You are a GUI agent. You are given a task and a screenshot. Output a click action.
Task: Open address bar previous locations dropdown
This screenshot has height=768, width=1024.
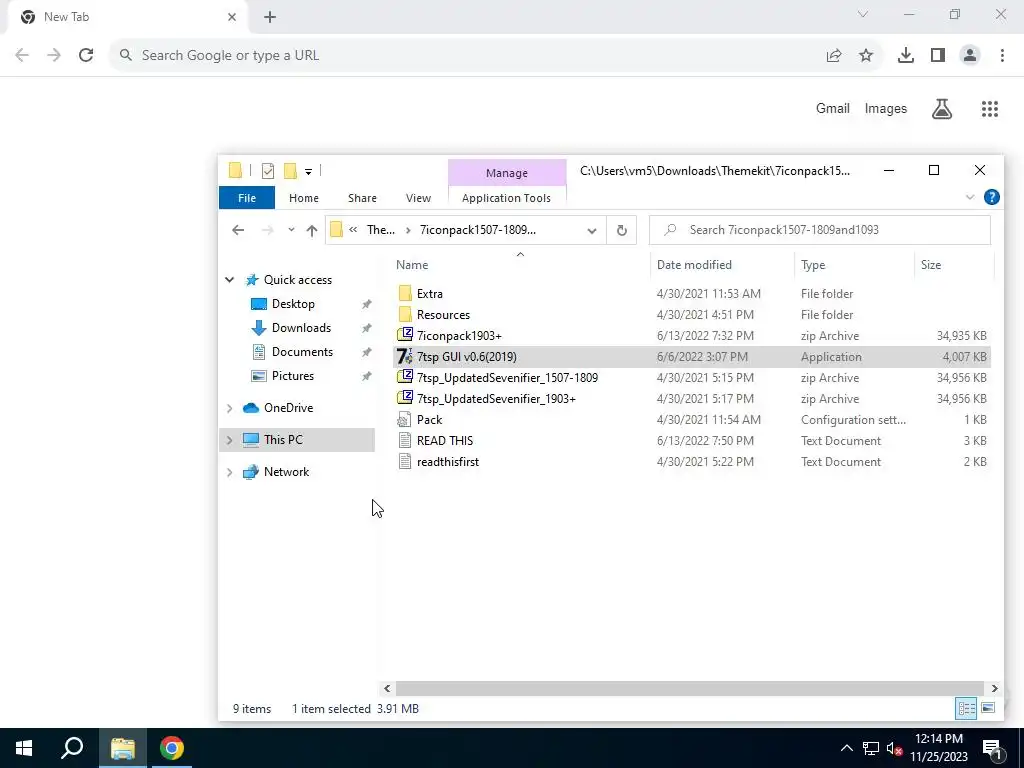coord(592,230)
